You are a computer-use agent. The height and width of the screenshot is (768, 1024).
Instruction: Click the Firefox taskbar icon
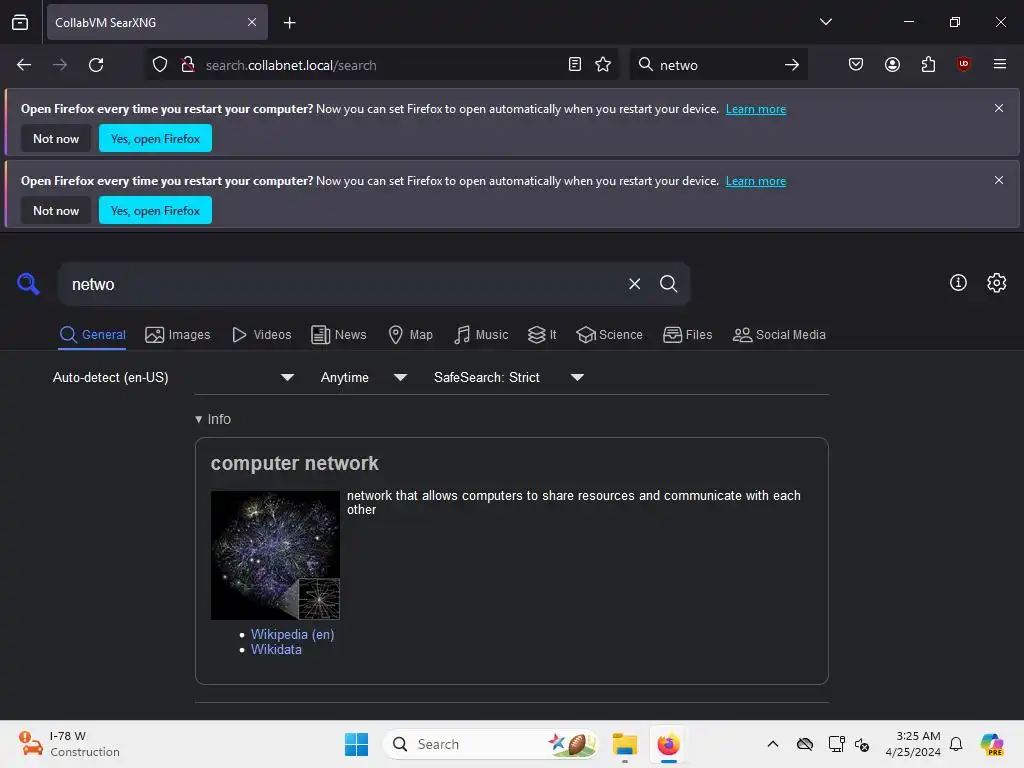tap(668, 744)
